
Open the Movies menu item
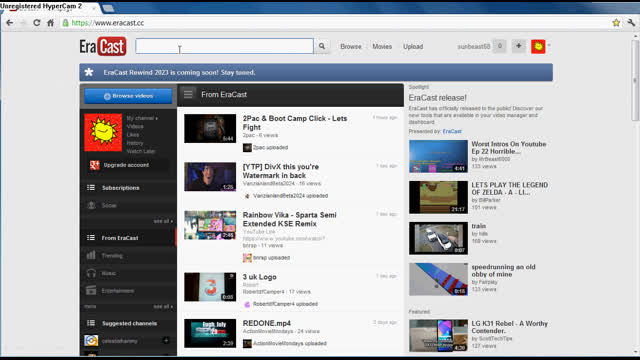382,47
